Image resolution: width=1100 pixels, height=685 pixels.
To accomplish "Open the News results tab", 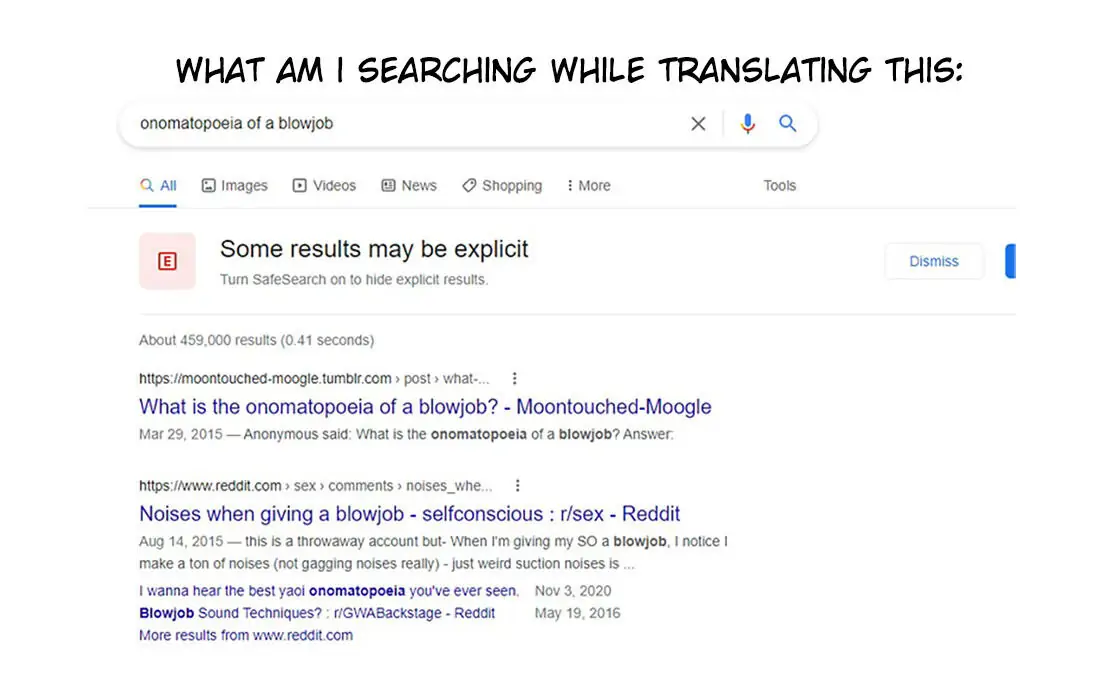I will point(409,186).
